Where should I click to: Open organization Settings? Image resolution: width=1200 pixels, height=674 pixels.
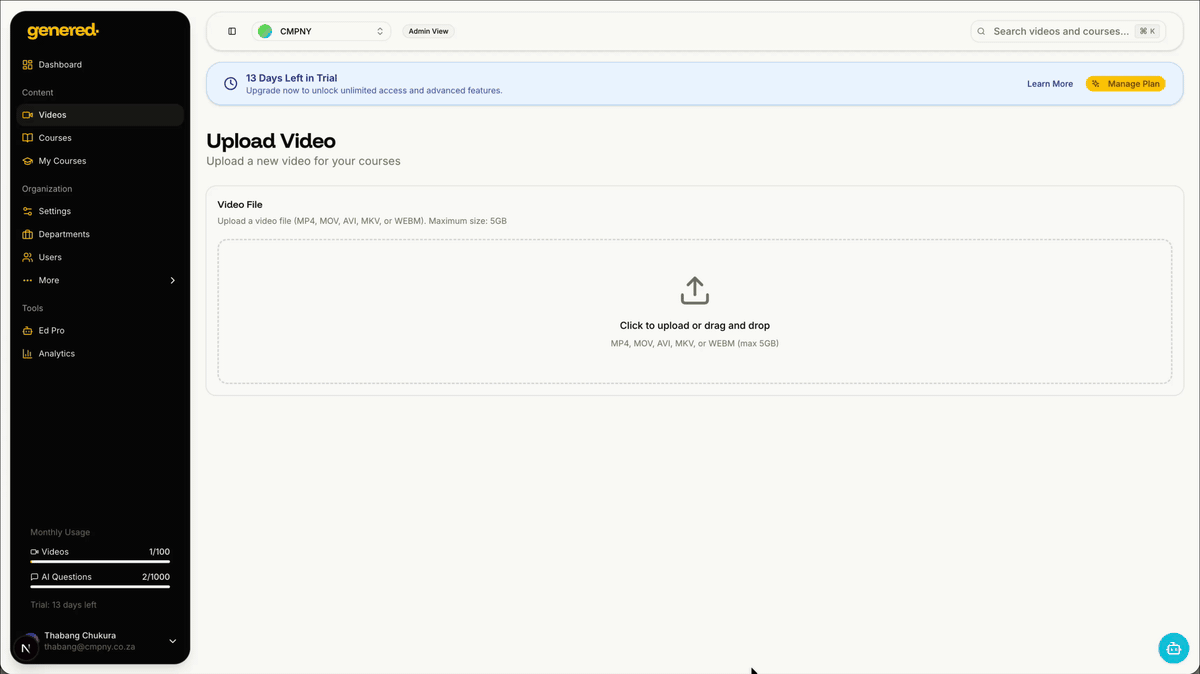pos(100,211)
